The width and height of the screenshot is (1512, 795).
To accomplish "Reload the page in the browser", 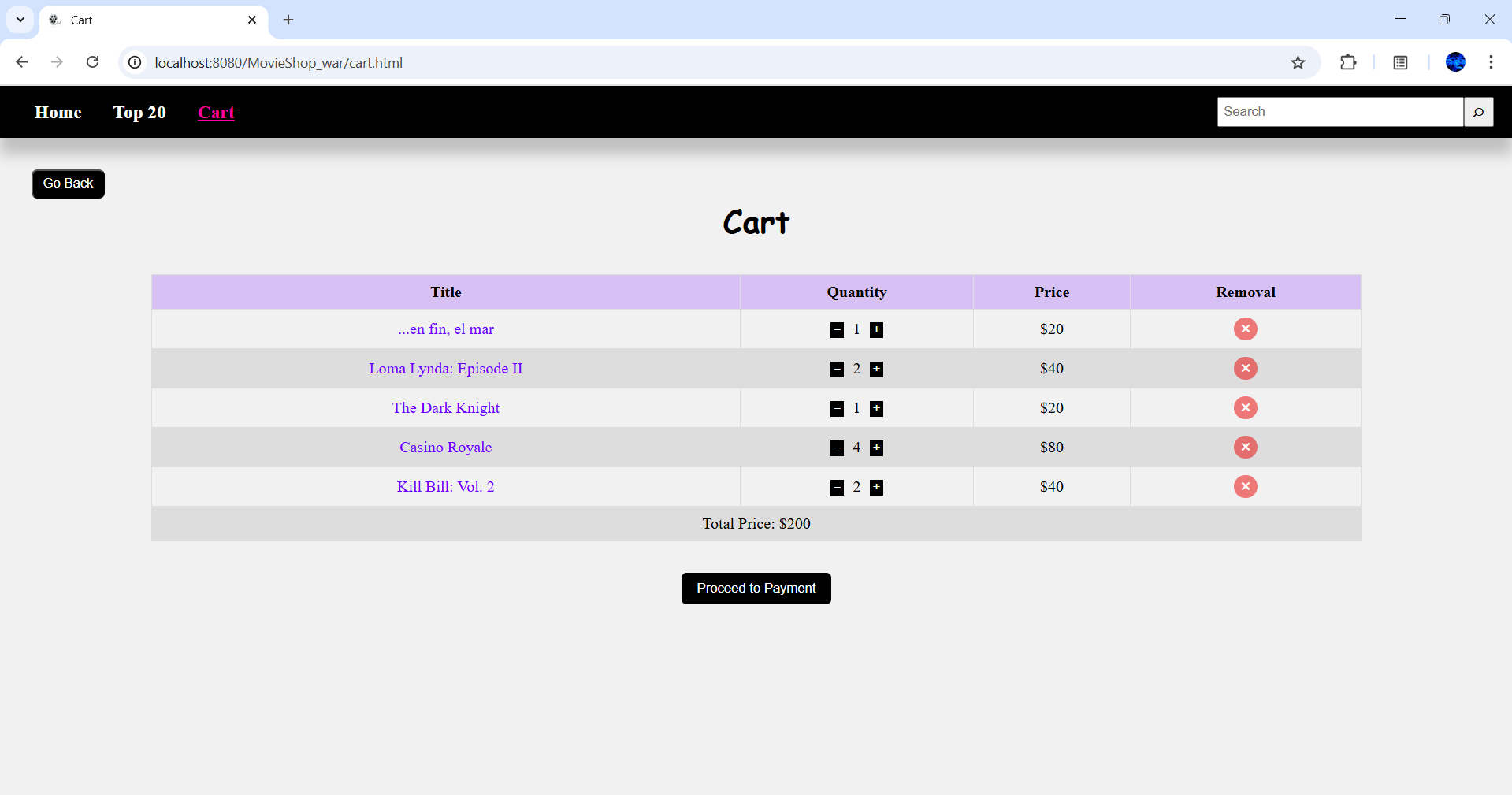I will (92, 62).
